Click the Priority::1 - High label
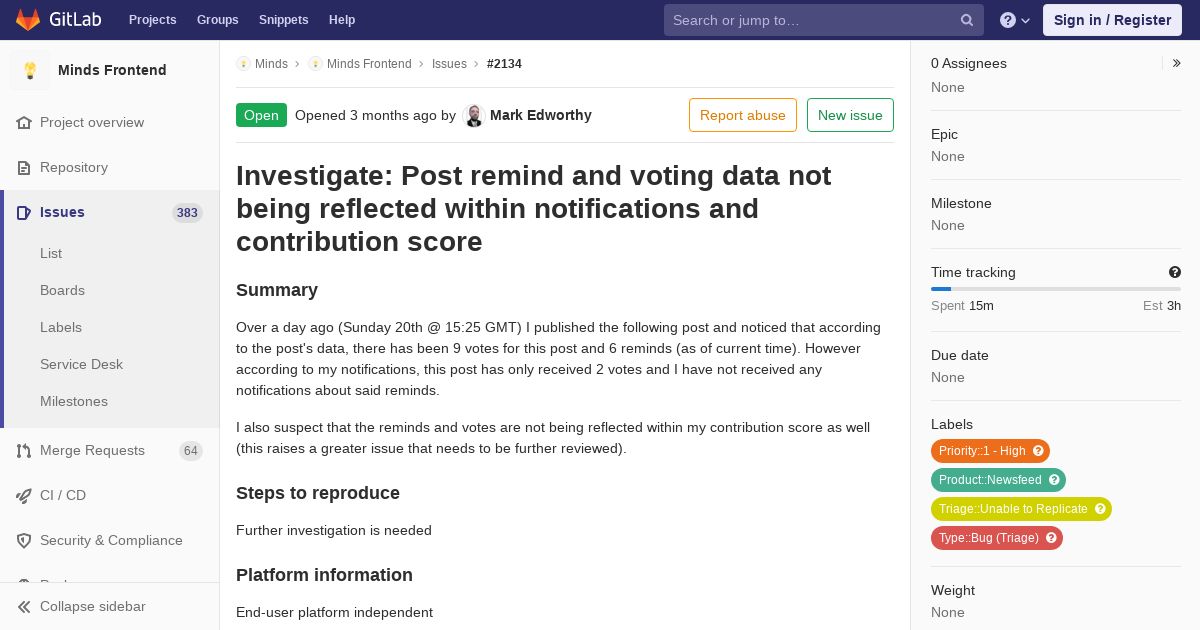 click(982, 451)
